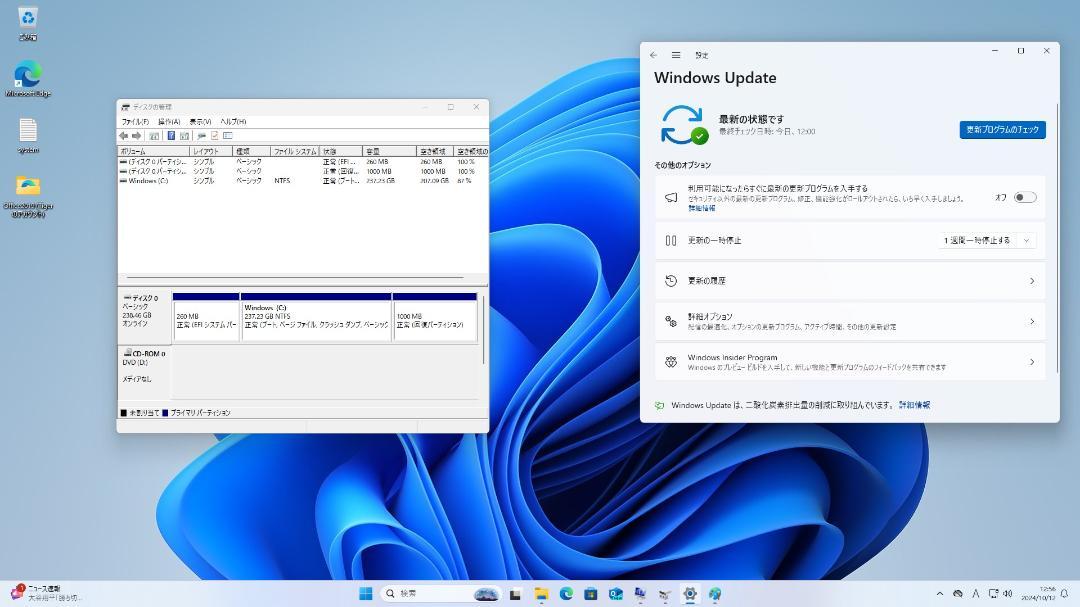Open the news widget on the taskbar

45,593
